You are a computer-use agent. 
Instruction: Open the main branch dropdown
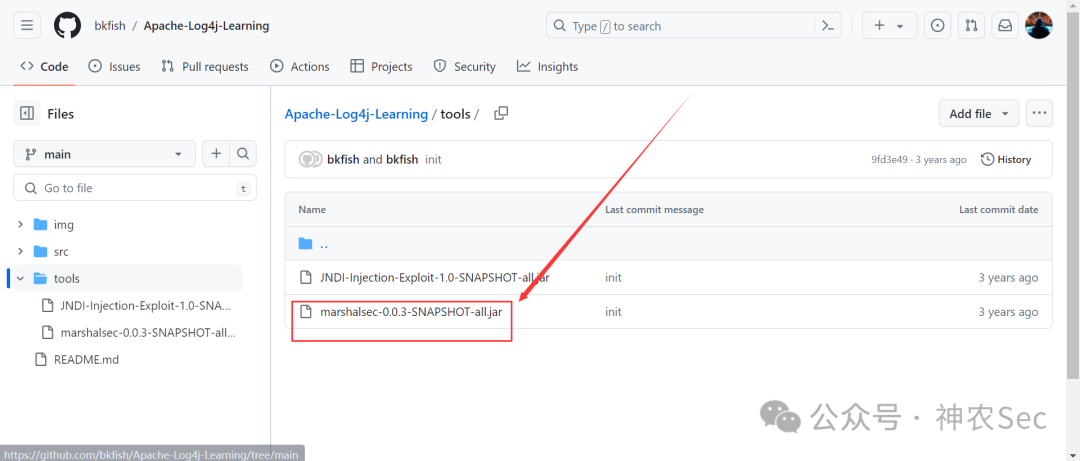pos(104,154)
